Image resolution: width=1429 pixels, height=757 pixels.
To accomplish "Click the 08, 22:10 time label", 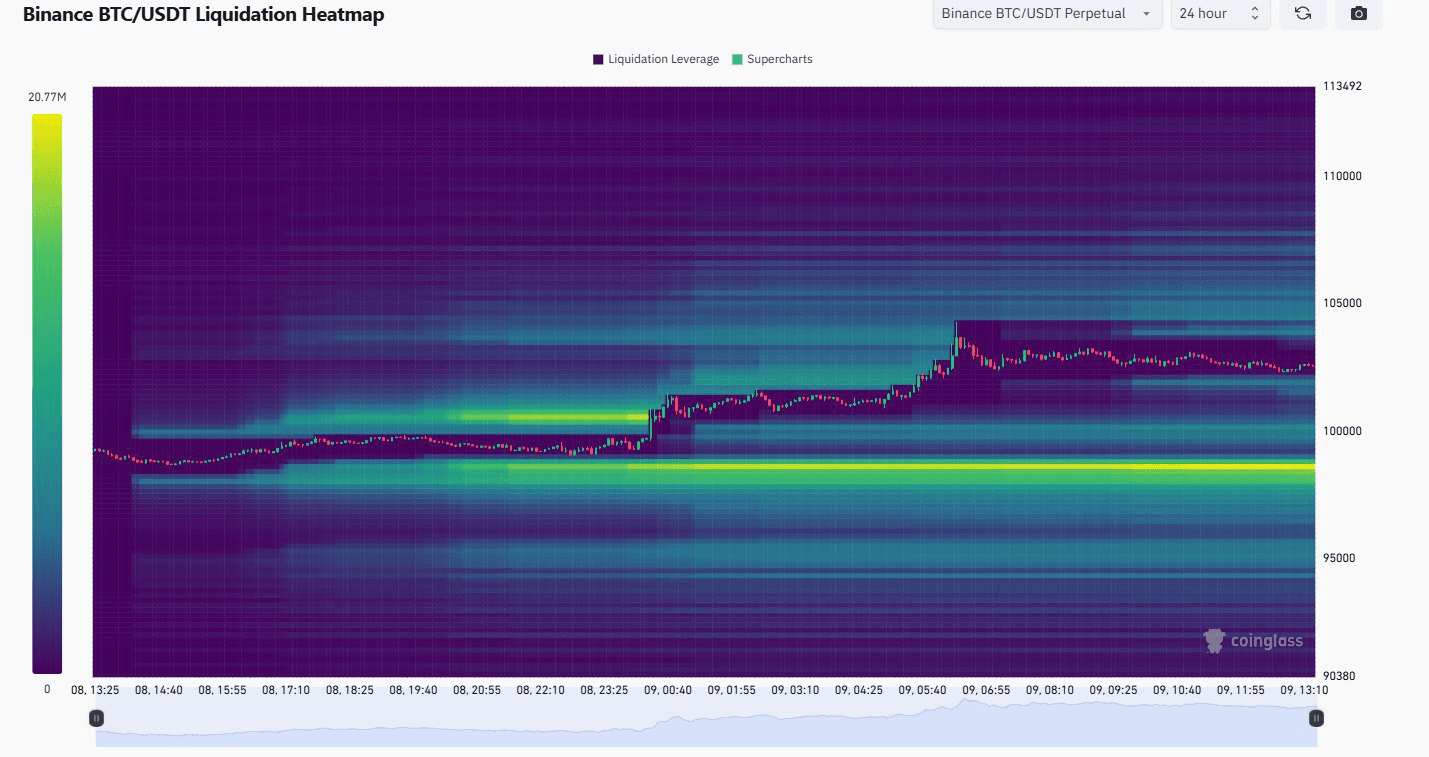I will [540, 690].
